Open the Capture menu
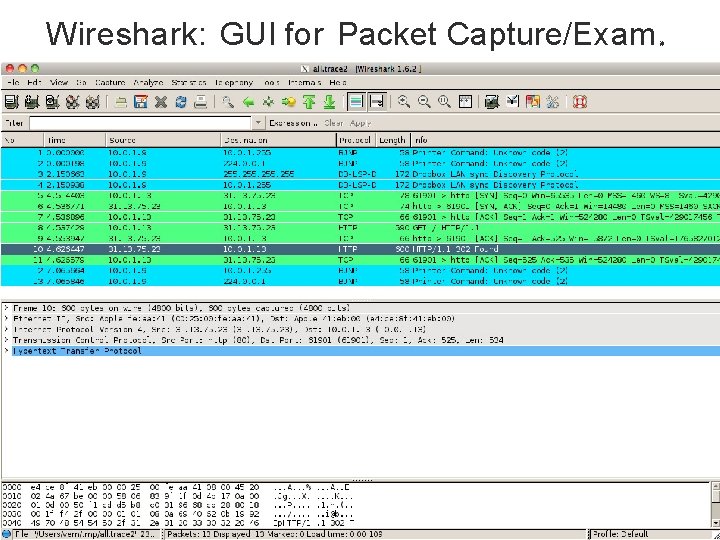The width and height of the screenshot is (720, 540). (x=110, y=83)
